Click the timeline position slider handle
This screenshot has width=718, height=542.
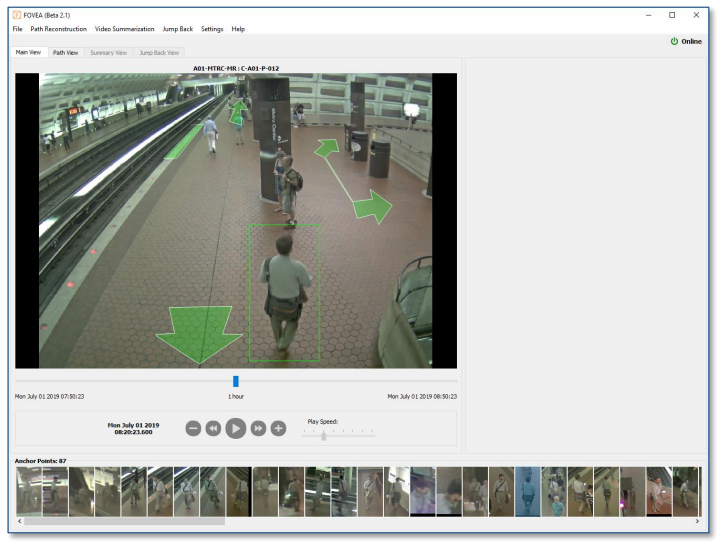pos(236,381)
